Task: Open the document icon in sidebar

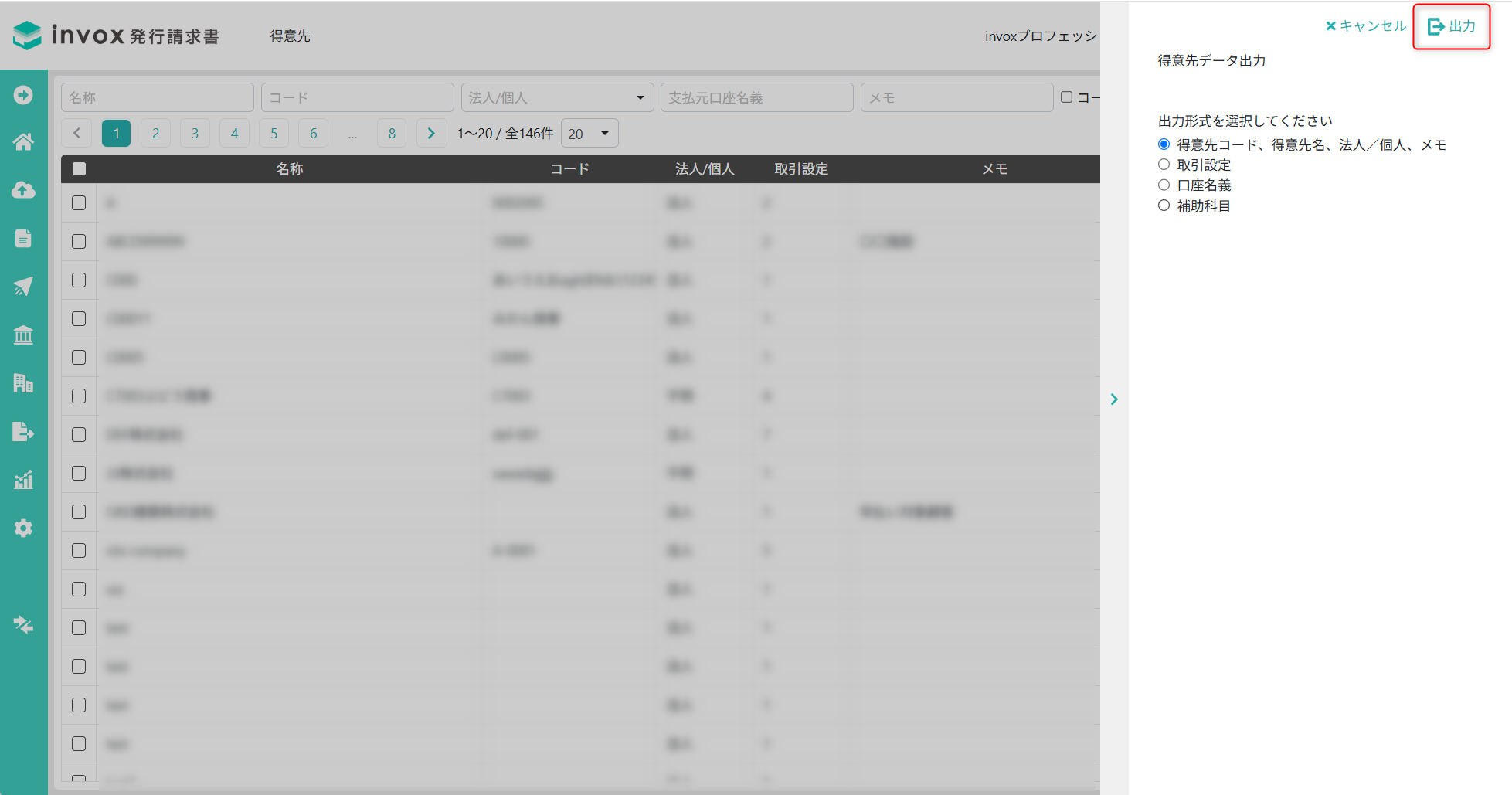Action: click(x=23, y=238)
